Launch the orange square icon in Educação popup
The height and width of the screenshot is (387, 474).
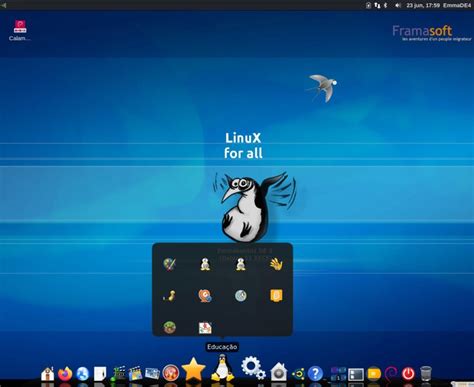[276, 296]
